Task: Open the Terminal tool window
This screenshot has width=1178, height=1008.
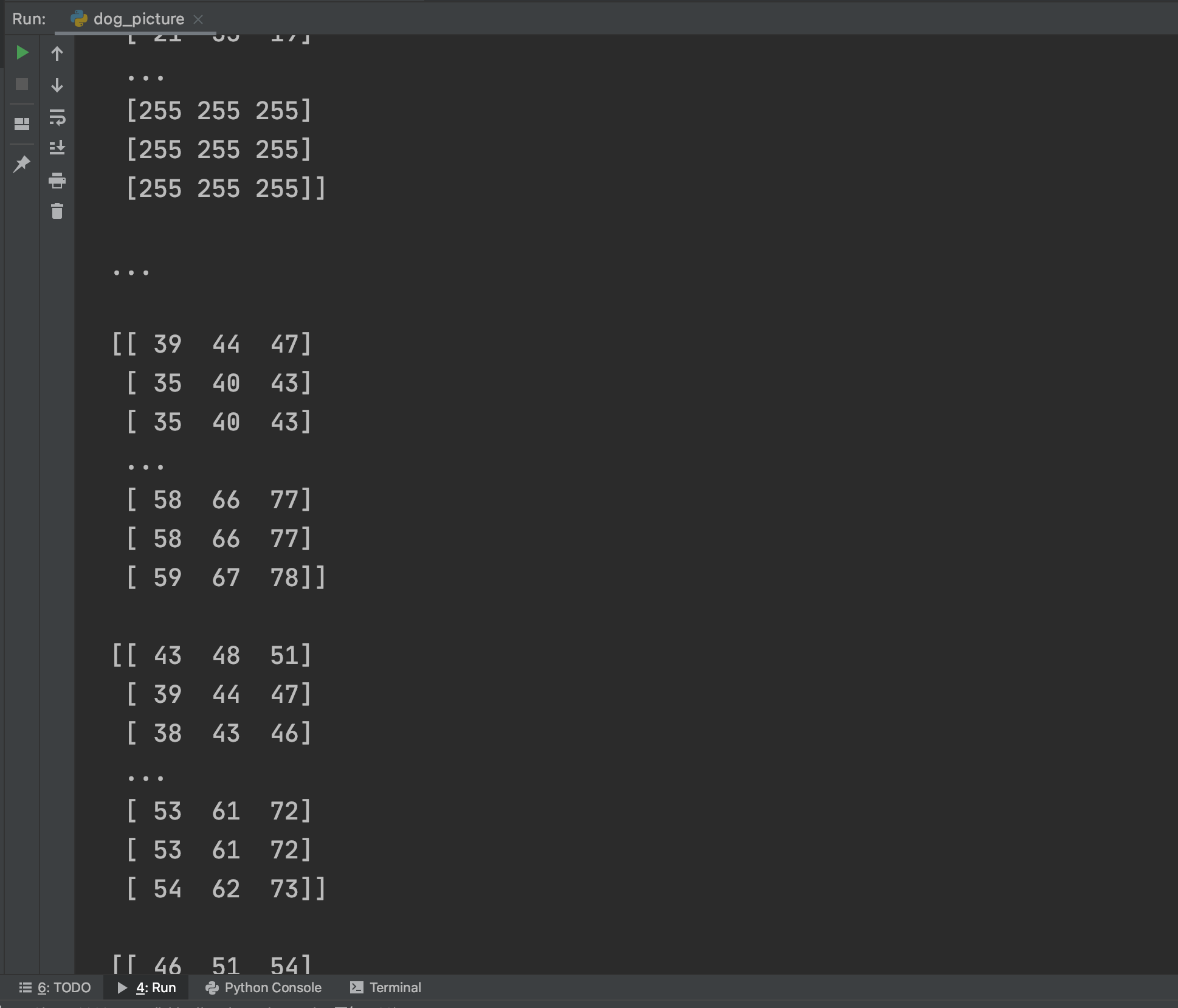Action: (x=385, y=987)
